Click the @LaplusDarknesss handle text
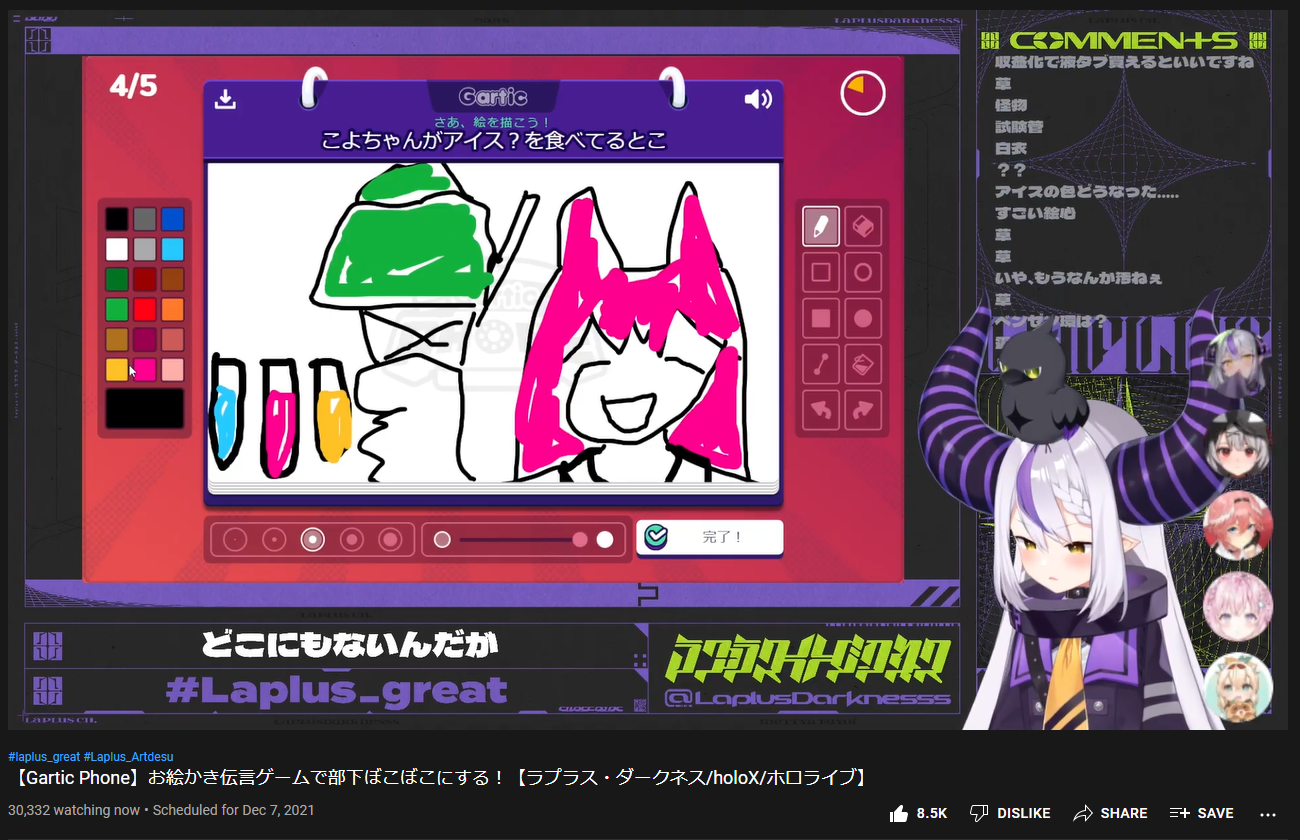 806,698
